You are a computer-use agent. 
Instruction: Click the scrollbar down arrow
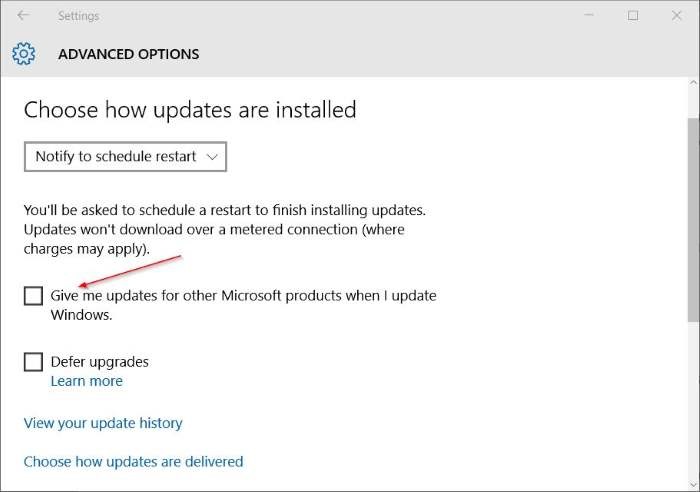[693, 484]
